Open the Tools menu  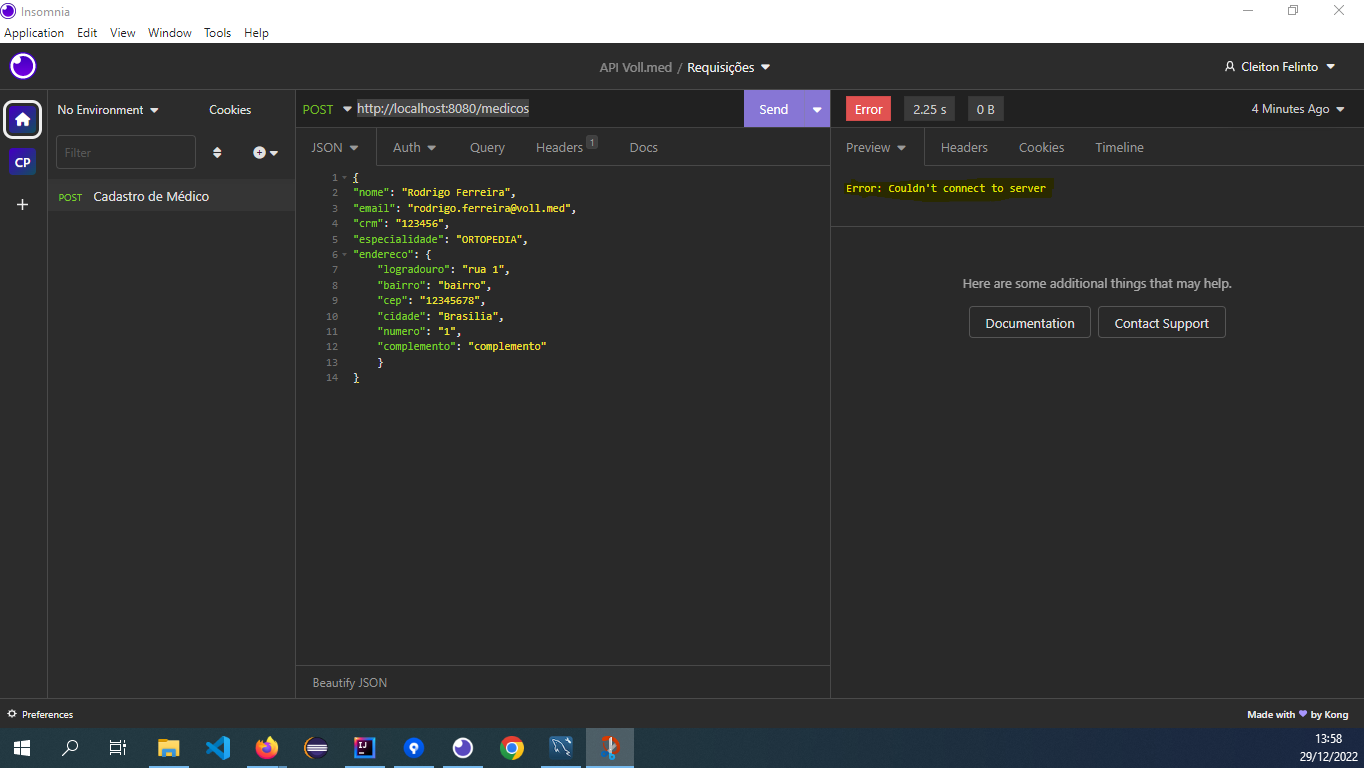pos(217,33)
